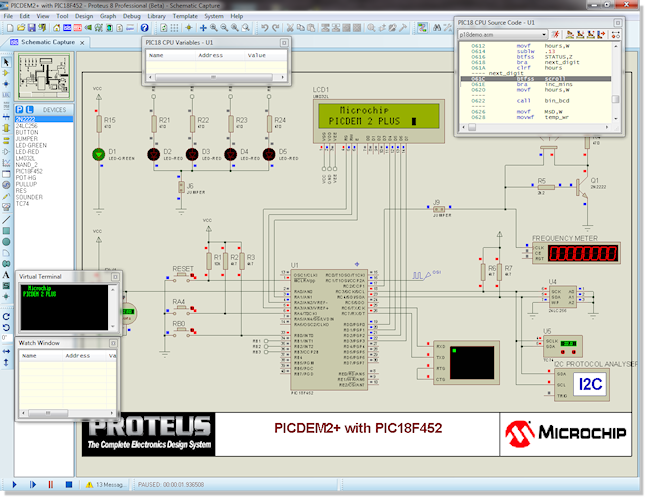Select the Component Mode tool
This screenshot has height=498, width=646.
6,73
